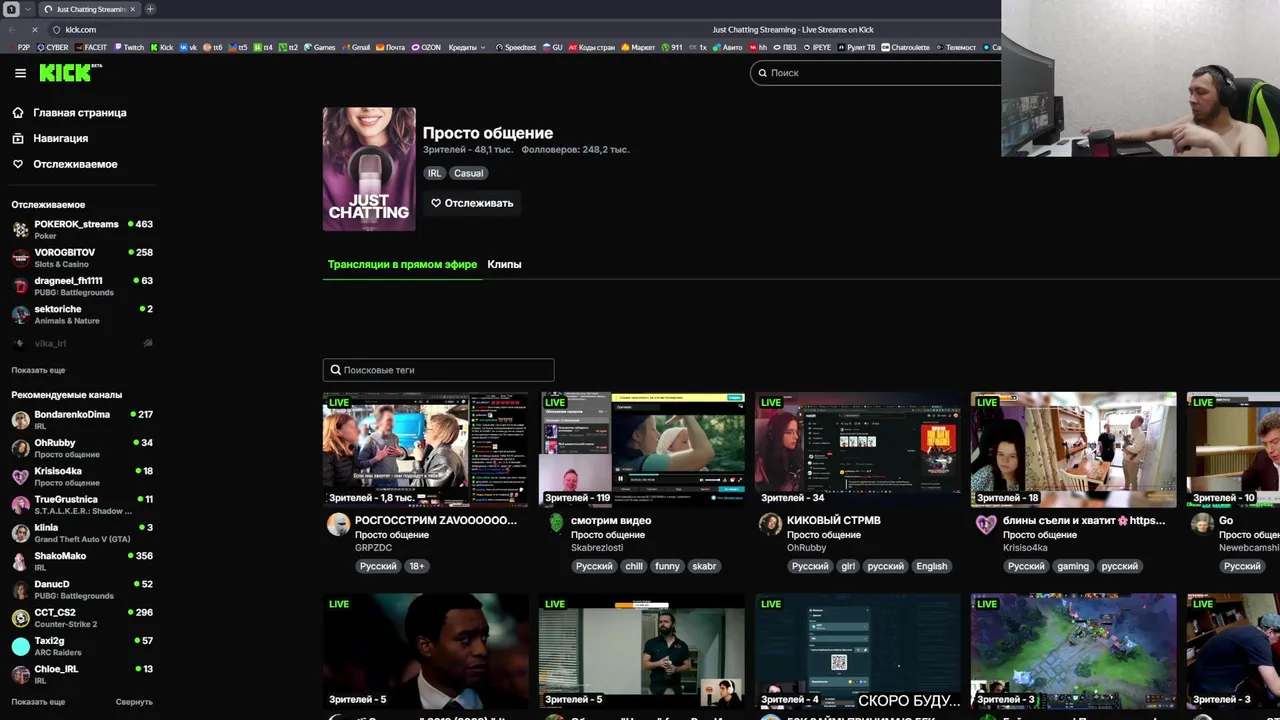Open the Кредиты bookmark folder dropdown
The height and width of the screenshot is (720, 1280).
tap(467, 47)
